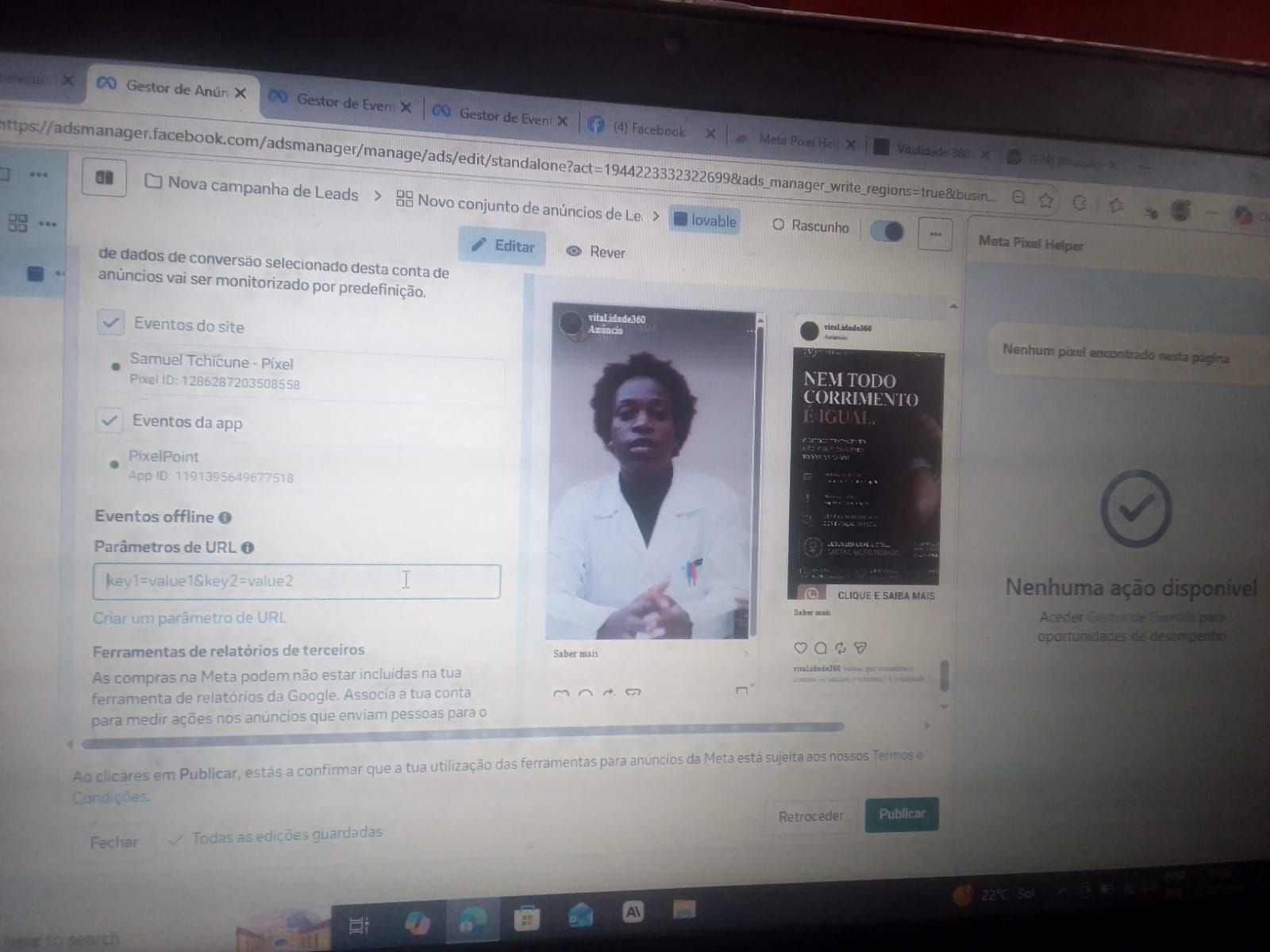
Task: Toggle the ad status switch off
Action: point(887,231)
